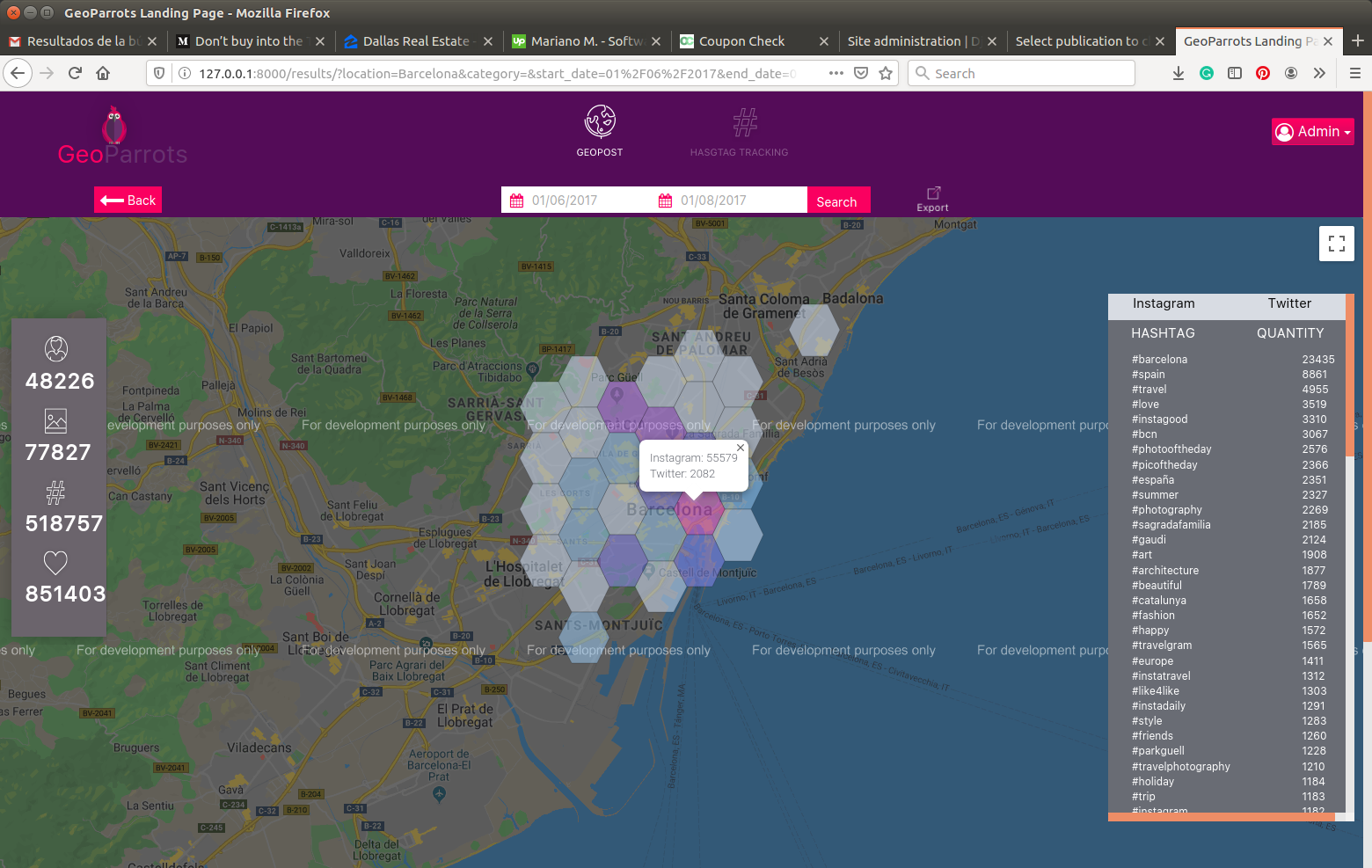Open Hashtag Tracking section
This screenshot has width=1372, height=868.
pos(744,124)
